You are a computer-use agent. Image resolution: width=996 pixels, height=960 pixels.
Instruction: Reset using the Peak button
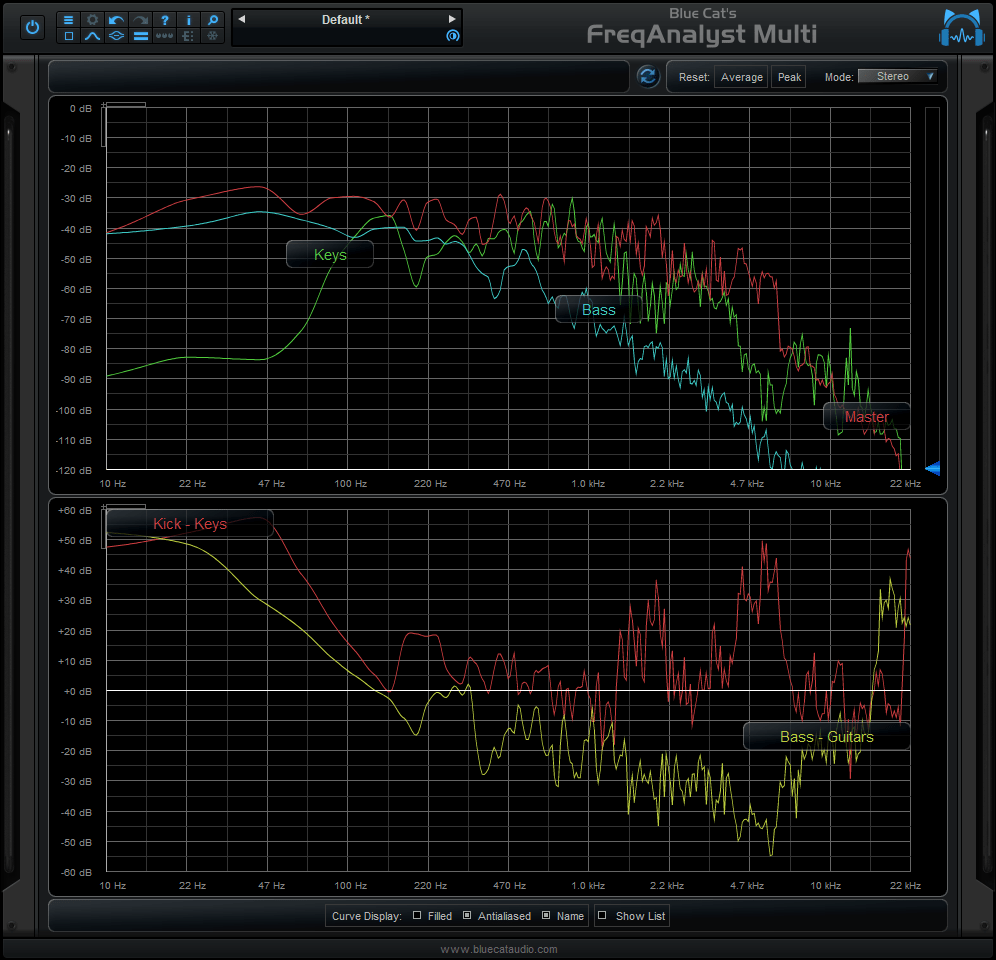[788, 76]
